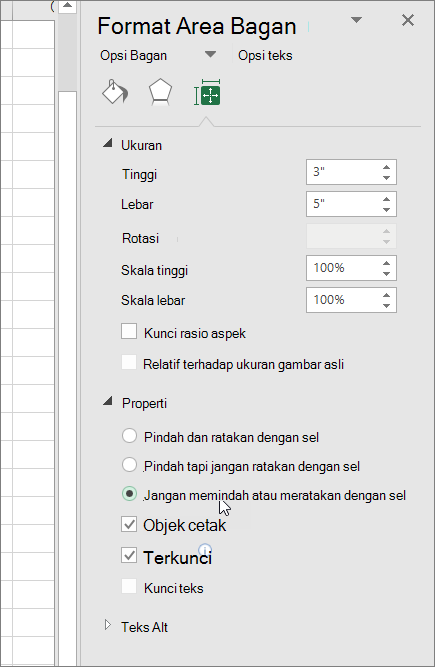Decrease Tinggi value with down arrow
Screen dimensions: 435x667
386,178
